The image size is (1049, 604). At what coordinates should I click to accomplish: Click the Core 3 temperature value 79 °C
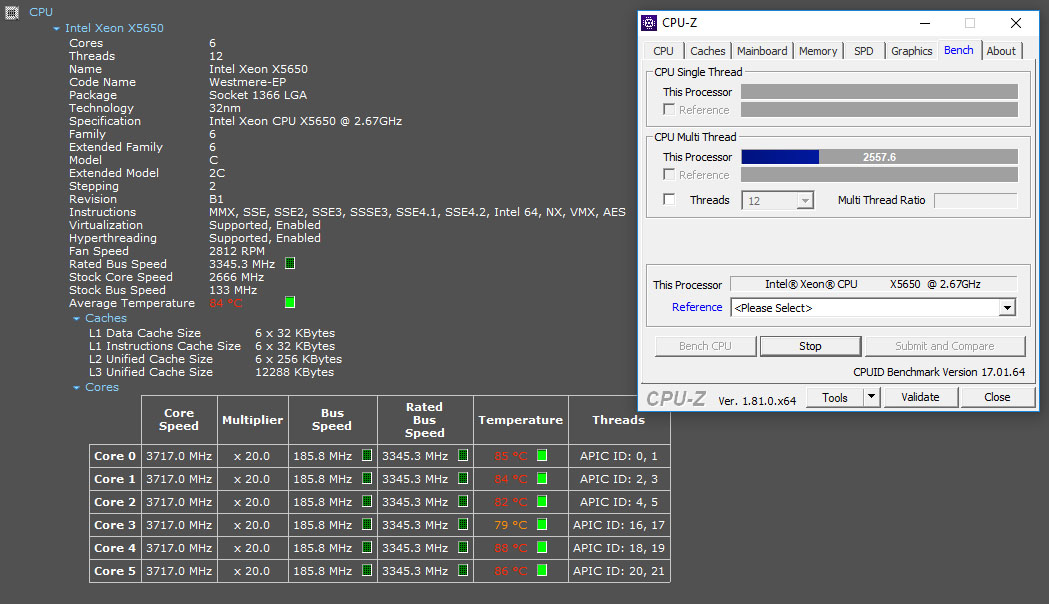(x=510, y=525)
